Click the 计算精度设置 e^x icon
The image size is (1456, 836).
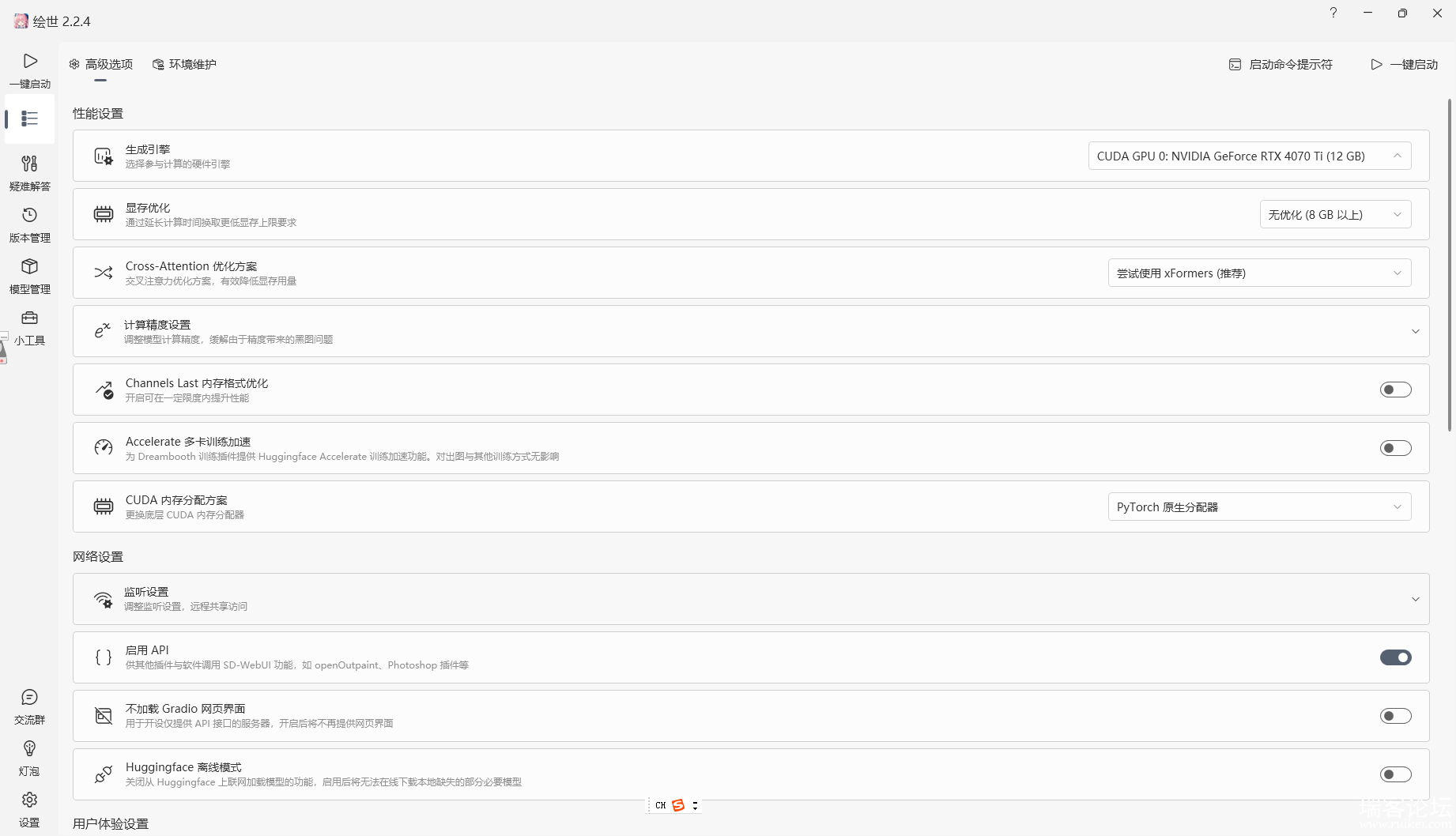(103, 331)
